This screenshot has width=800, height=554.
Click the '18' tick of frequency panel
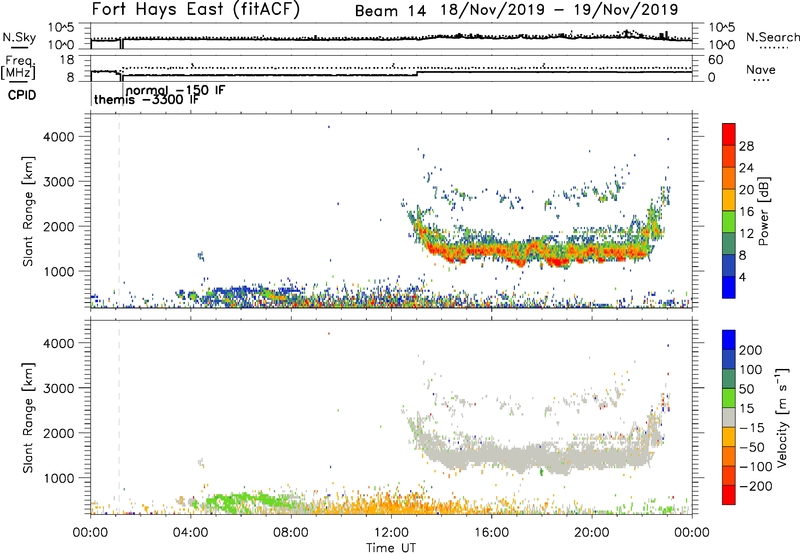(x=67, y=60)
